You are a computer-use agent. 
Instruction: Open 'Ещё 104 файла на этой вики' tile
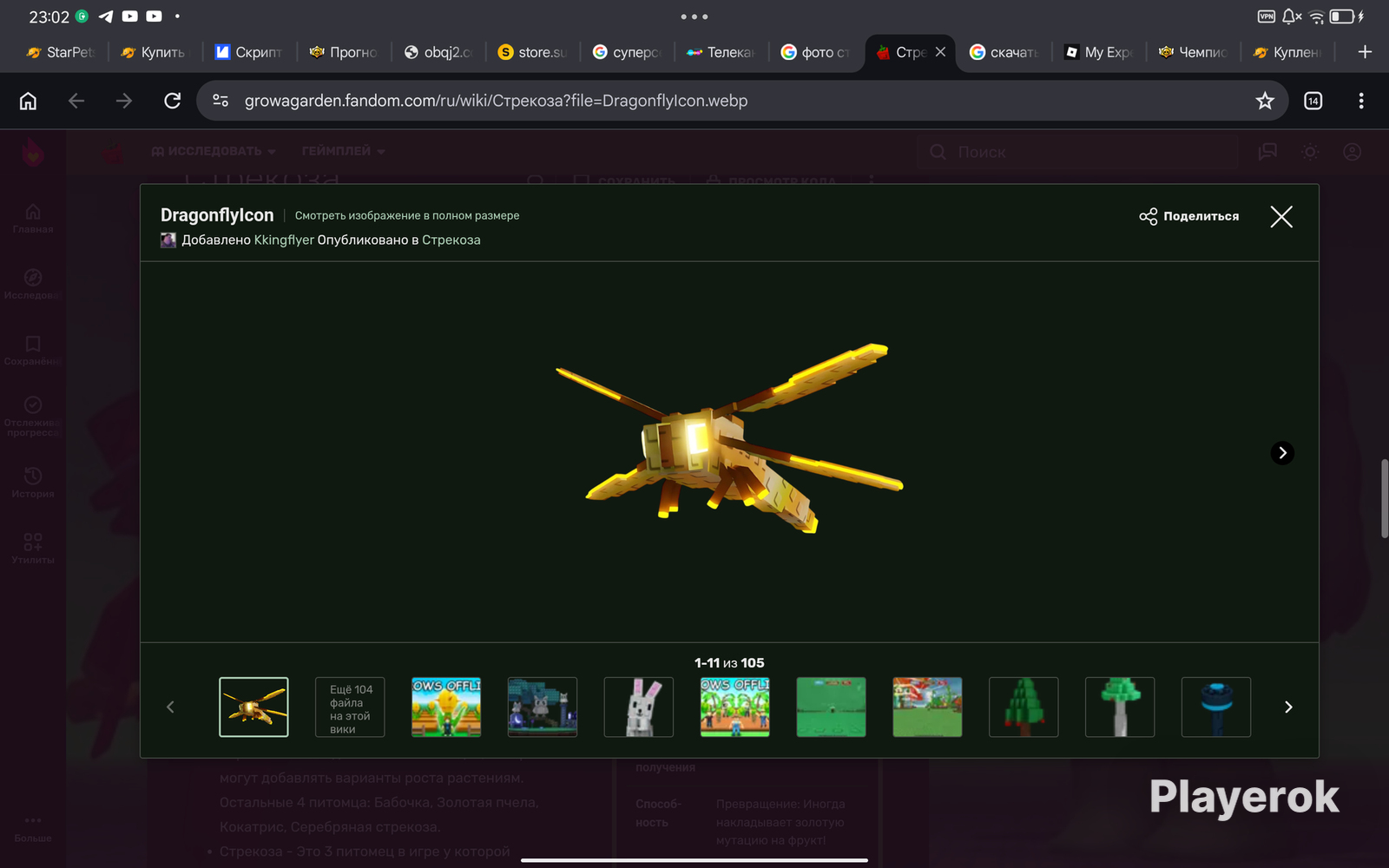point(350,707)
